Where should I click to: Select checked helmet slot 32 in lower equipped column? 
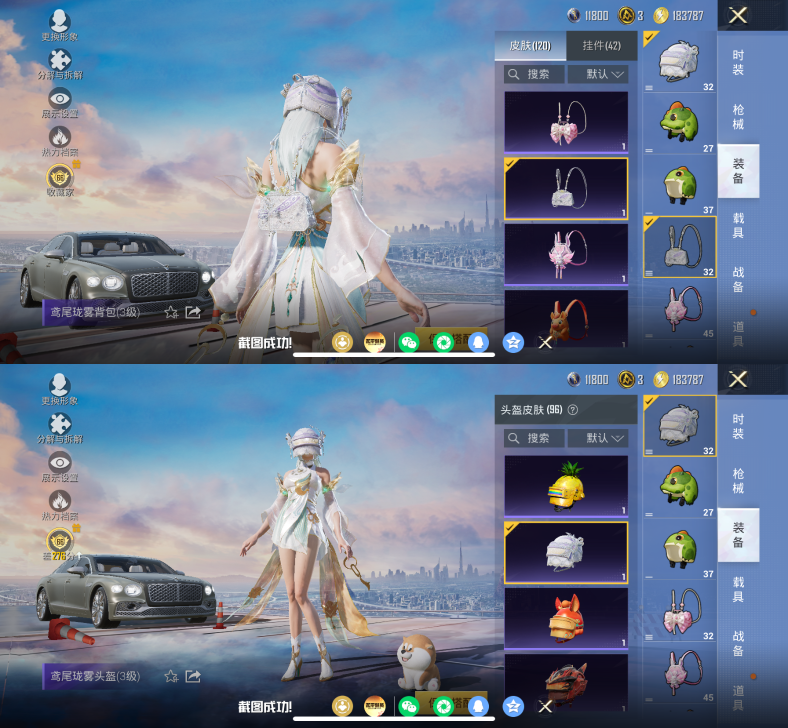click(679, 426)
